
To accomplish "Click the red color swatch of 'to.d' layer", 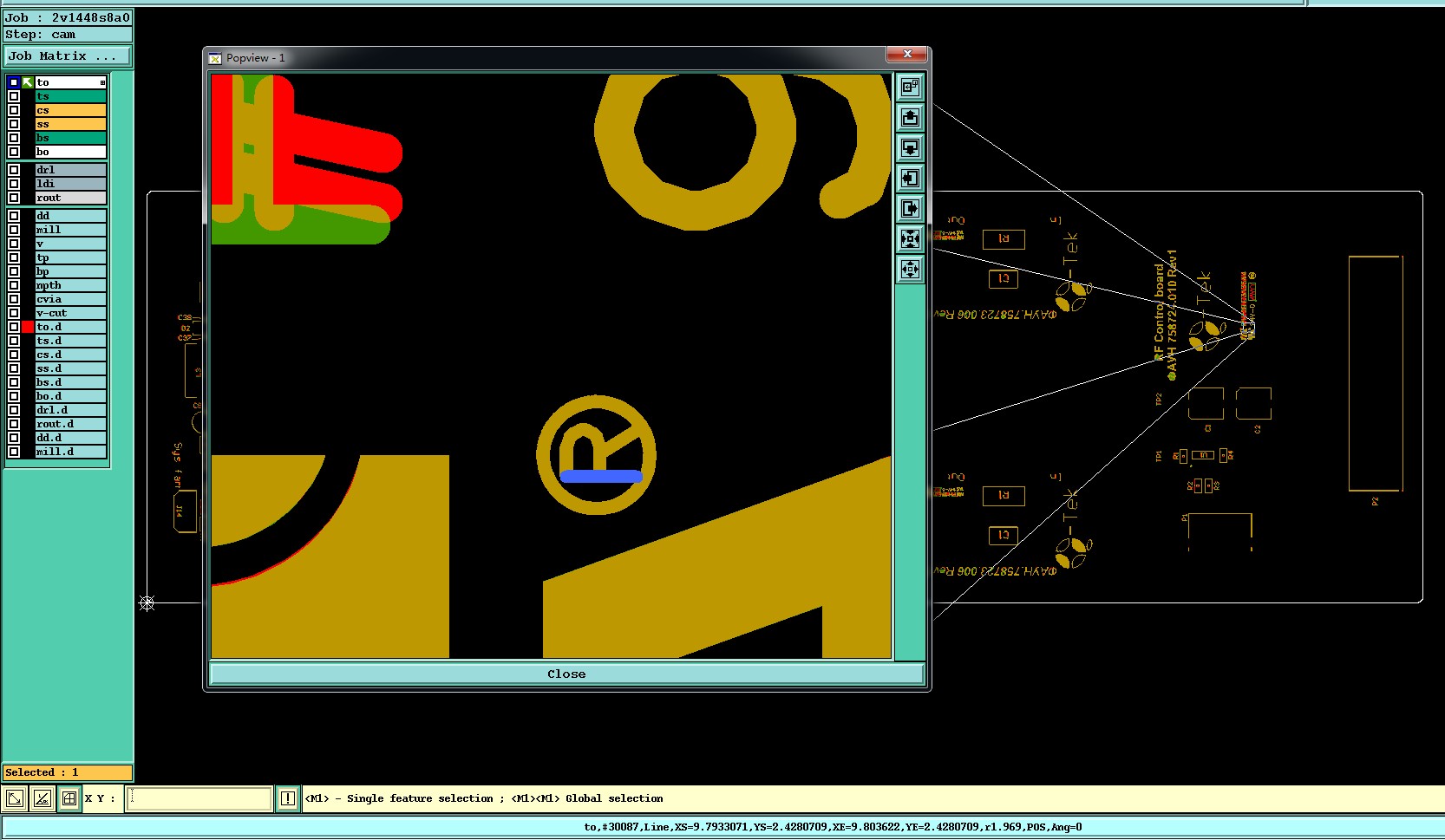I will coord(28,327).
